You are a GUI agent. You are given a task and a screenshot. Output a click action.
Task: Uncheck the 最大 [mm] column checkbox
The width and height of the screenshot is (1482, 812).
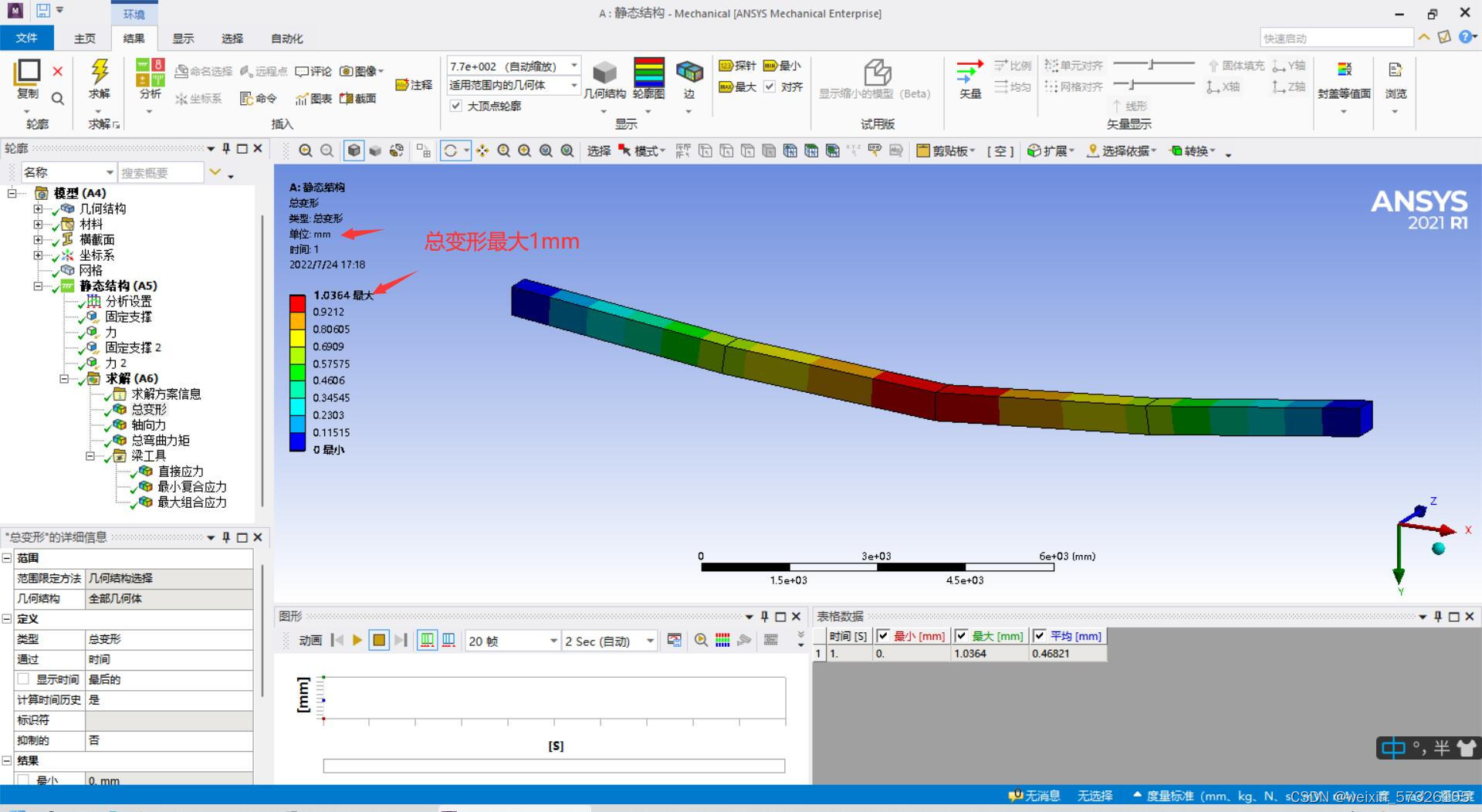point(962,636)
